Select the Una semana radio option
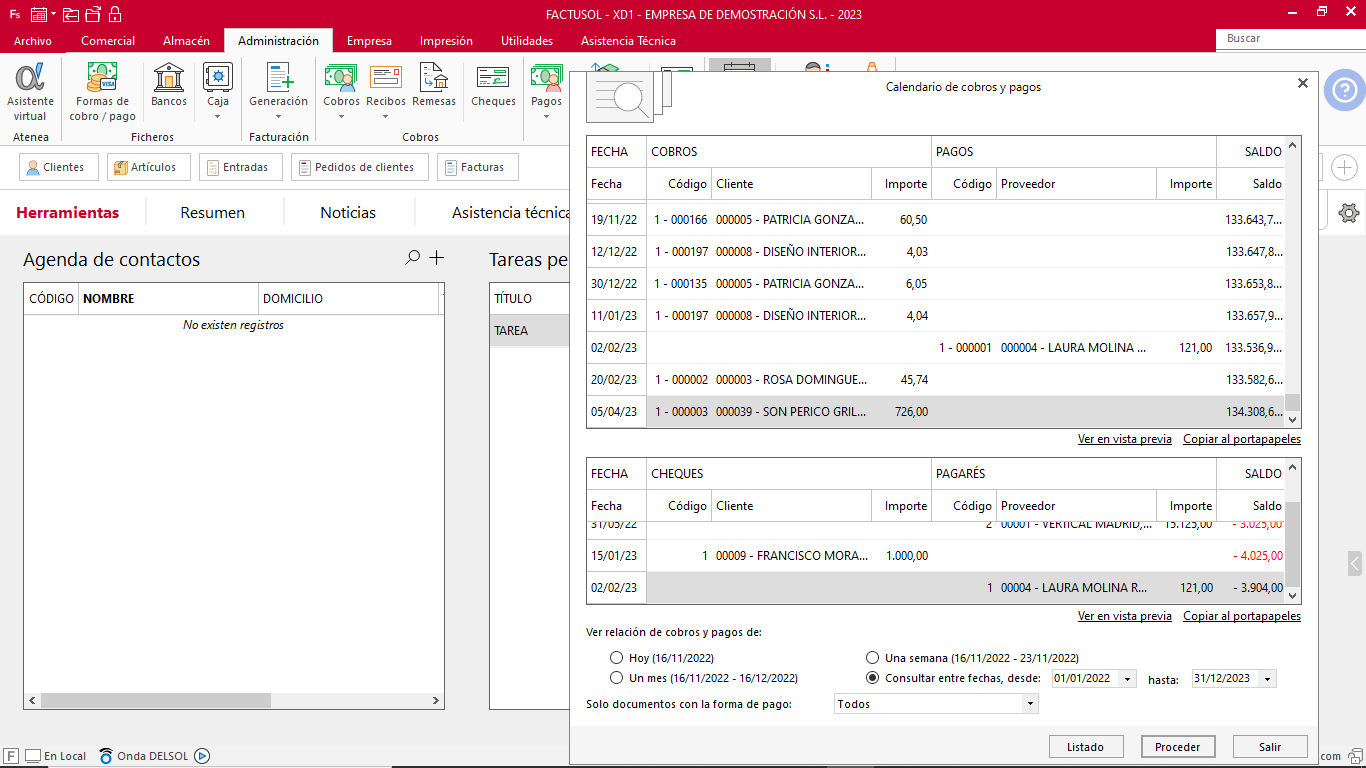Screen dimensions: 1366x768 pyautogui.click(x=872, y=658)
